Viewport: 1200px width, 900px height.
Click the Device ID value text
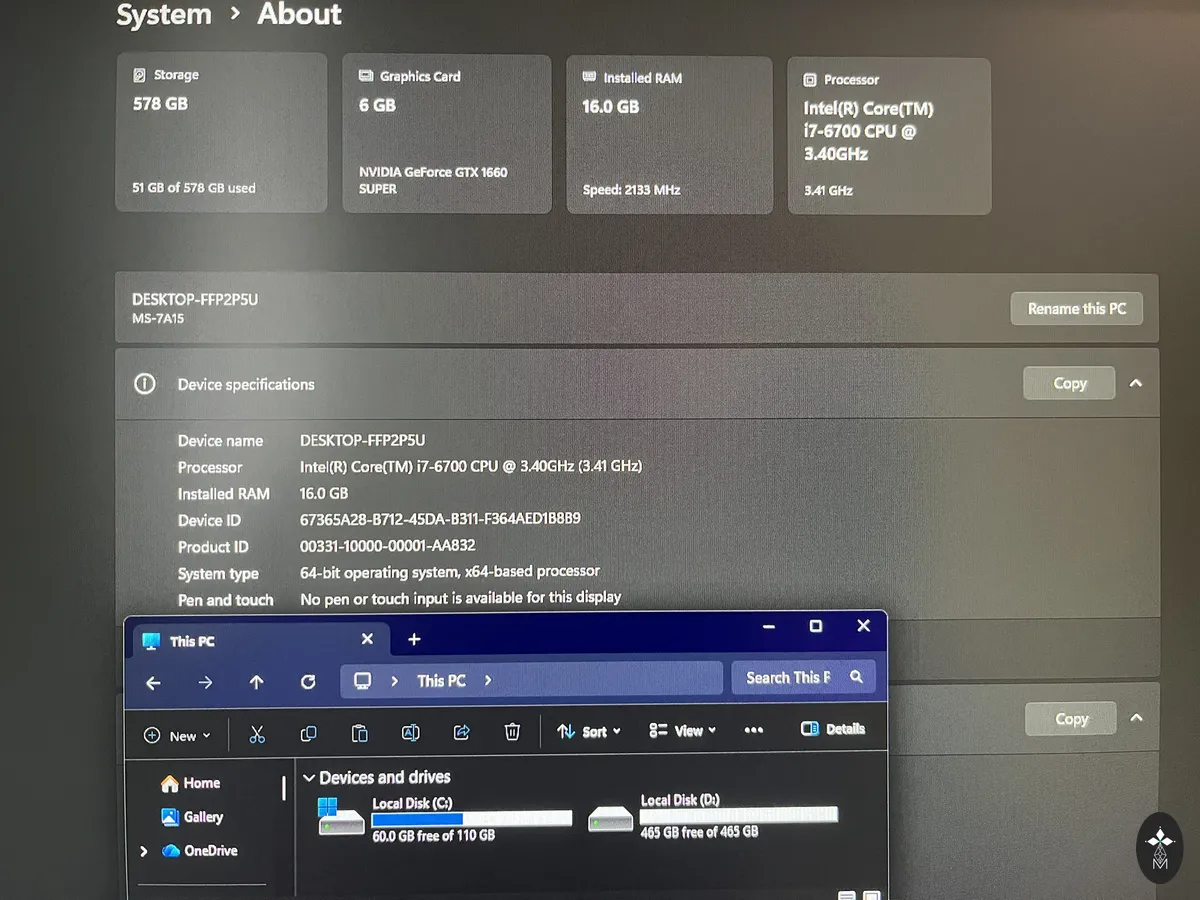click(x=440, y=519)
